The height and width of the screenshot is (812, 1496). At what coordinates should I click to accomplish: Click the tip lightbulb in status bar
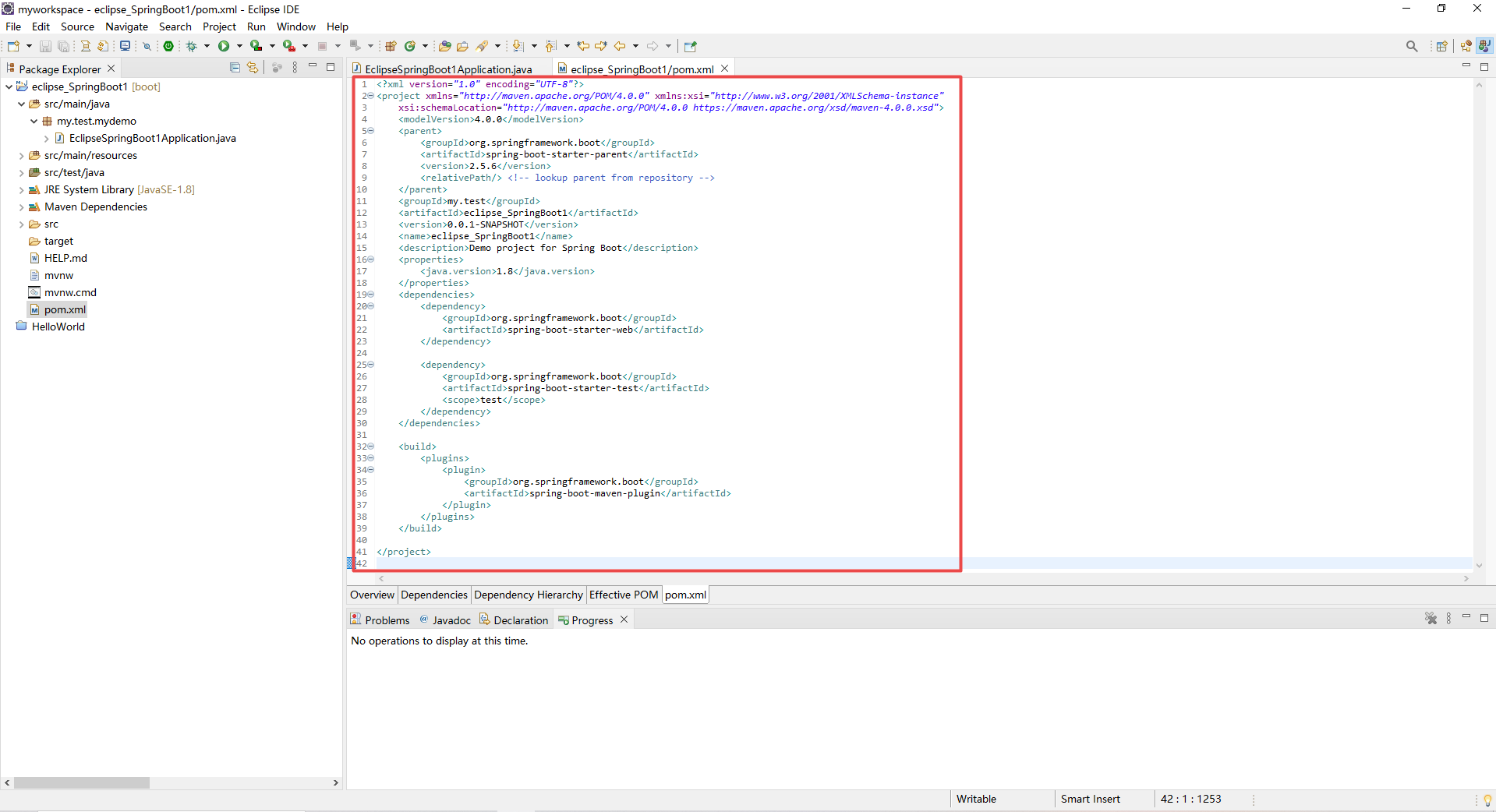[x=1487, y=800]
